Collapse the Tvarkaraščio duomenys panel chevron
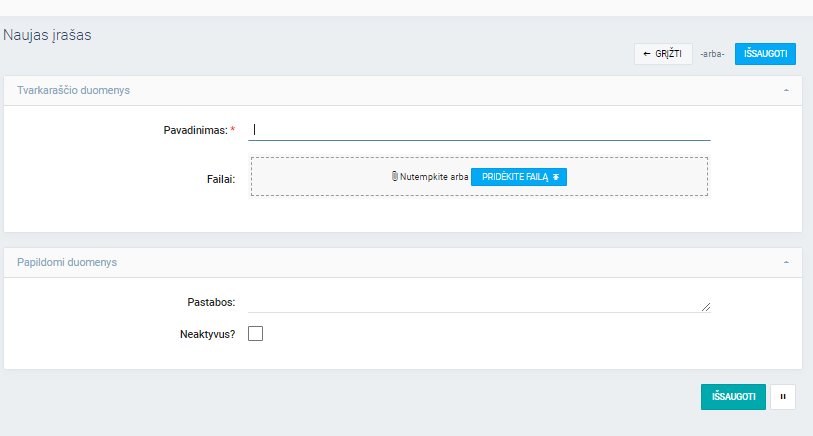The image size is (813, 436). coord(786,91)
